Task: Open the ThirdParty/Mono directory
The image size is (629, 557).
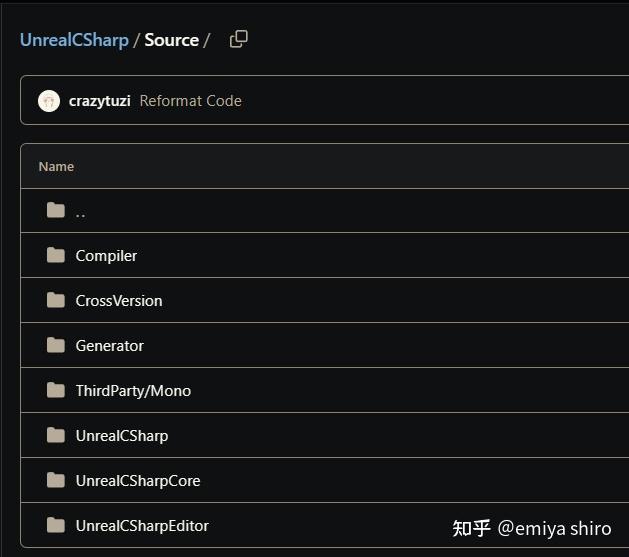Action: pos(133,391)
